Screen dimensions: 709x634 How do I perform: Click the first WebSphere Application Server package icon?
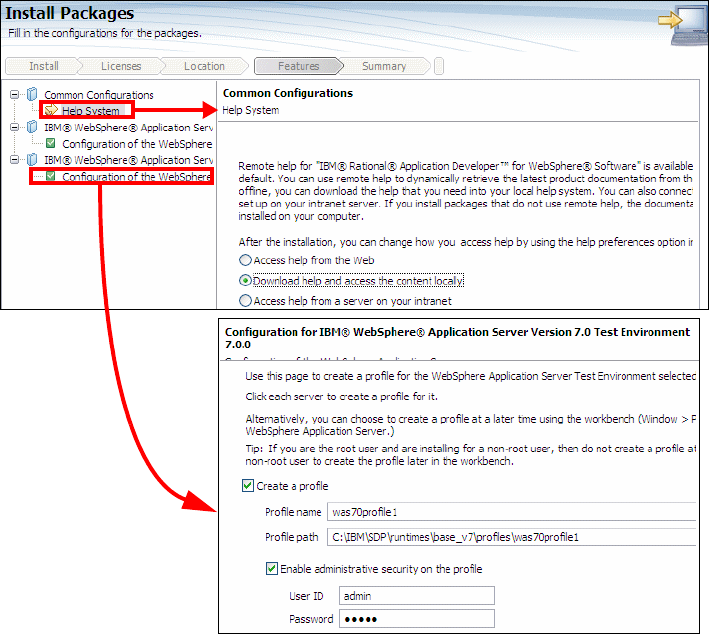coord(32,127)
